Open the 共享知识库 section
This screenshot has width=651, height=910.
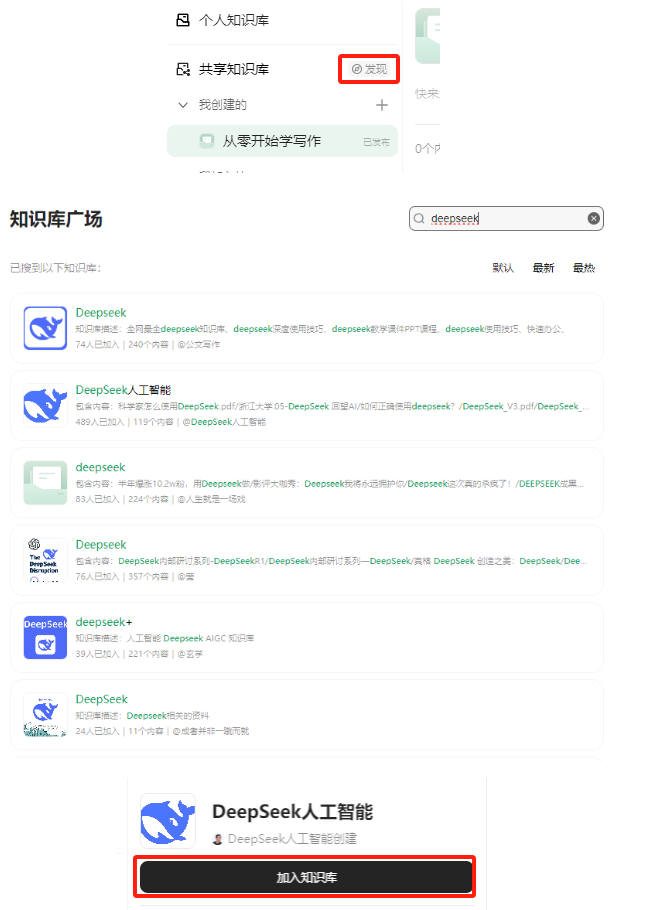point(234,69)
